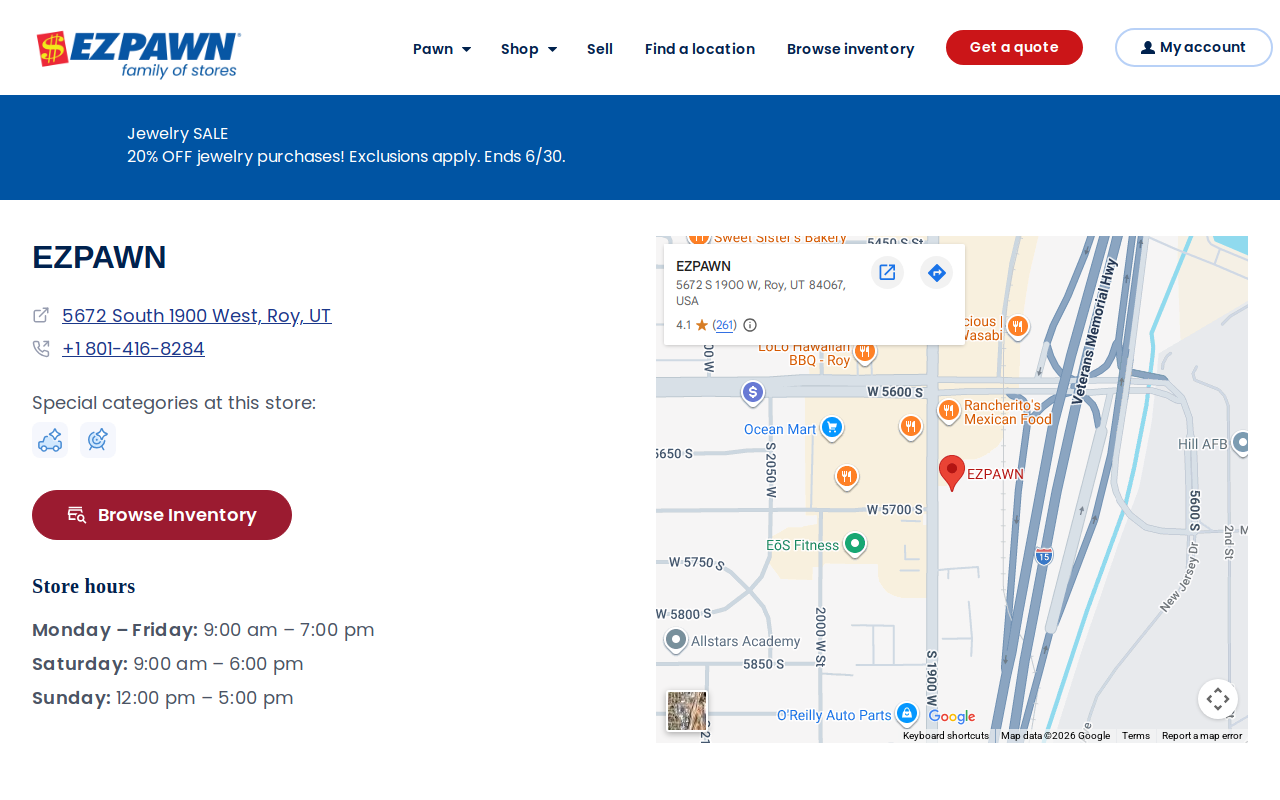Select the target special category icon

click(98, 440)
